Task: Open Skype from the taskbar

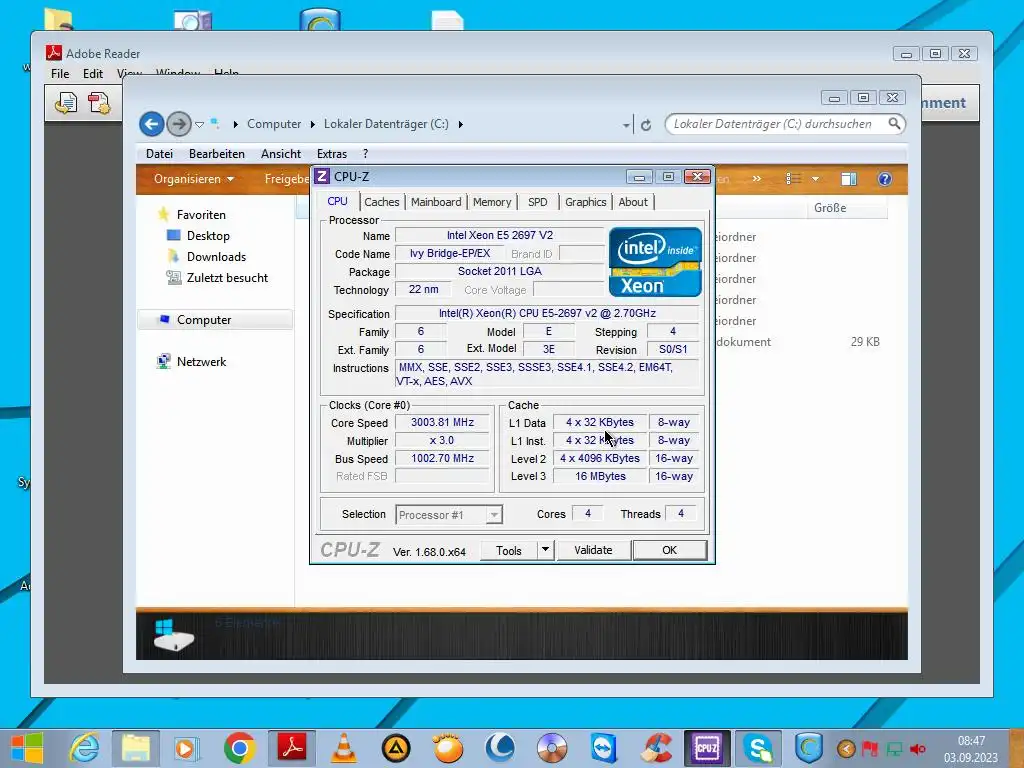Action: click(758, 748)
